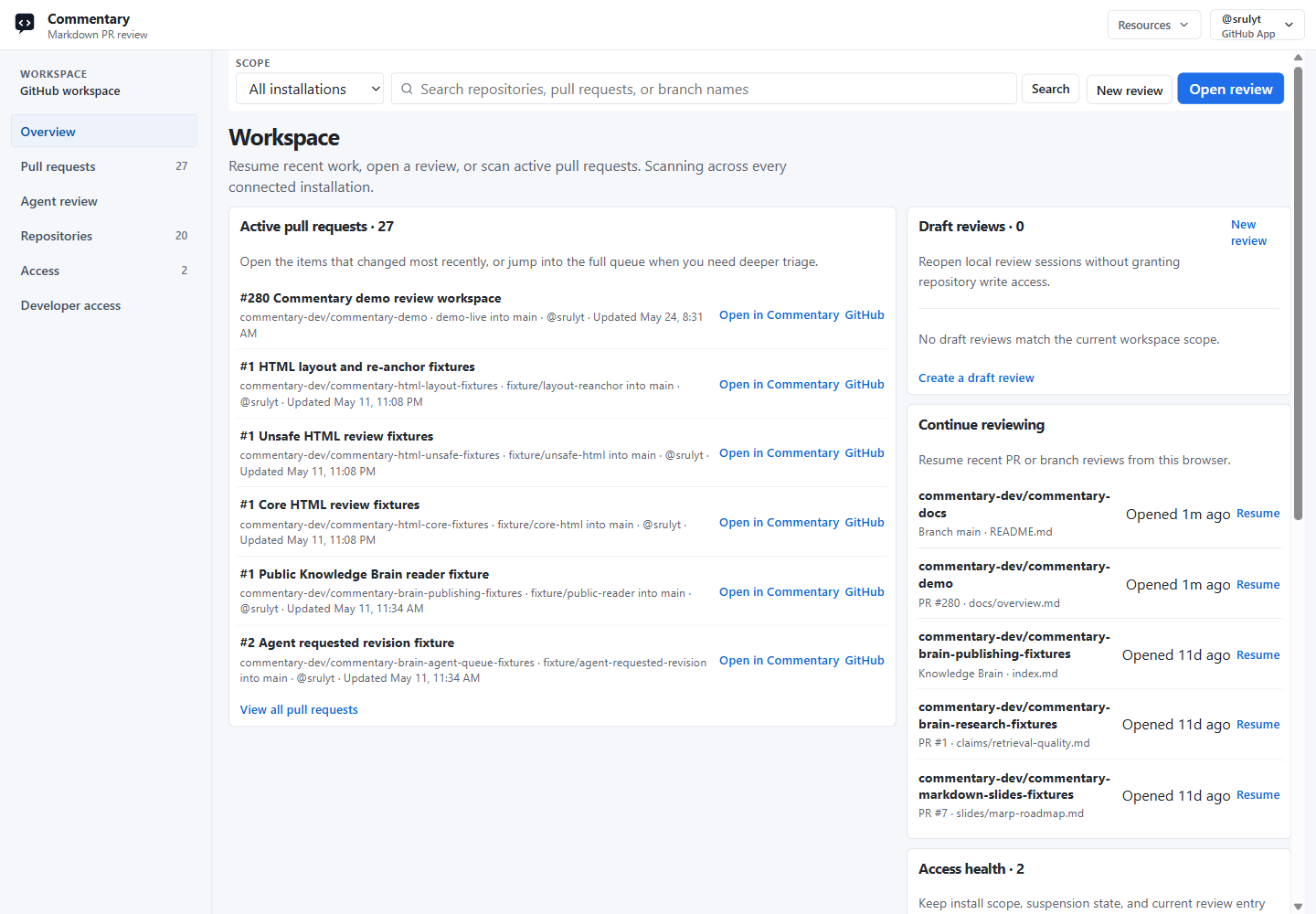Screen dimensions: 1316x914
Task: Open Public Knowledge Brain fixture in Commentary
Action: [779, 592]
